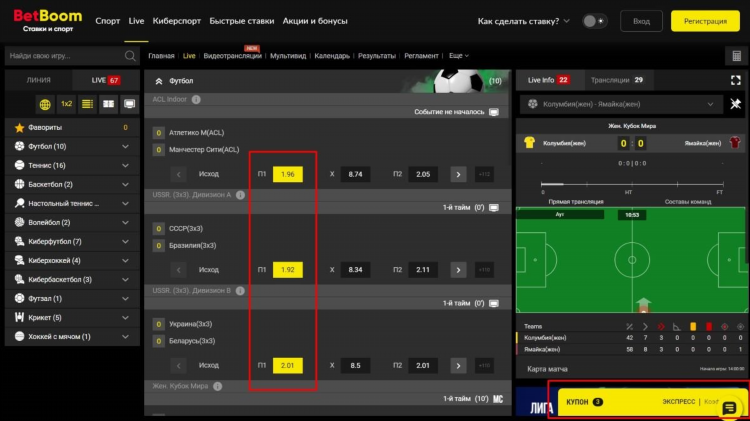The height and width of the screenshot is (421, 750).
Task: Open the Видеотрансляции submenu item
Action: coord(232,56)
